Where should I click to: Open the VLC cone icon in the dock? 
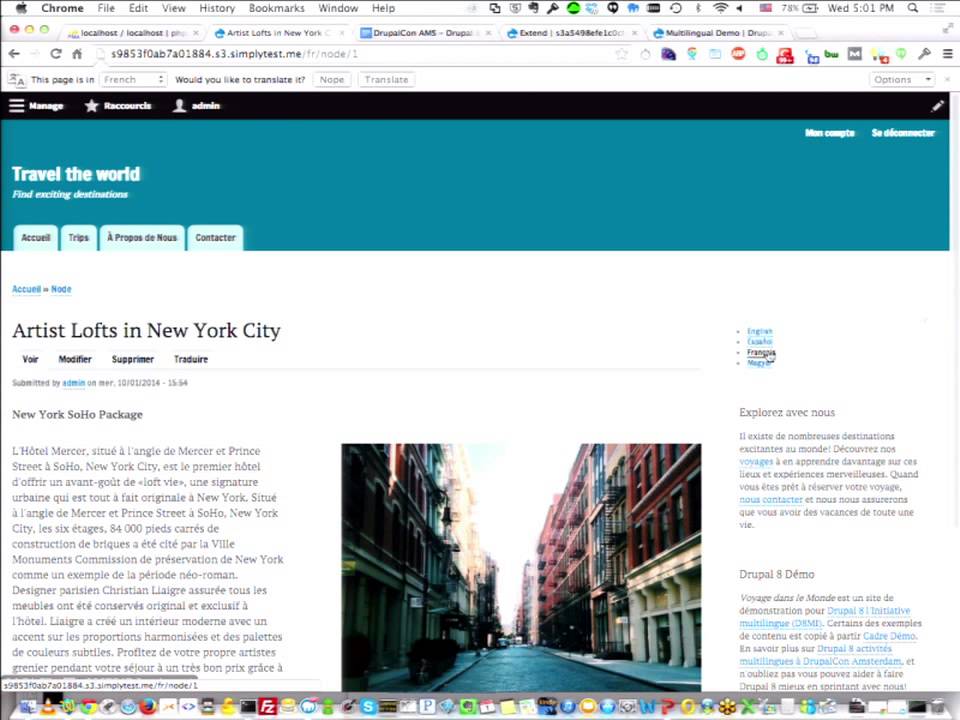(48, 707)
